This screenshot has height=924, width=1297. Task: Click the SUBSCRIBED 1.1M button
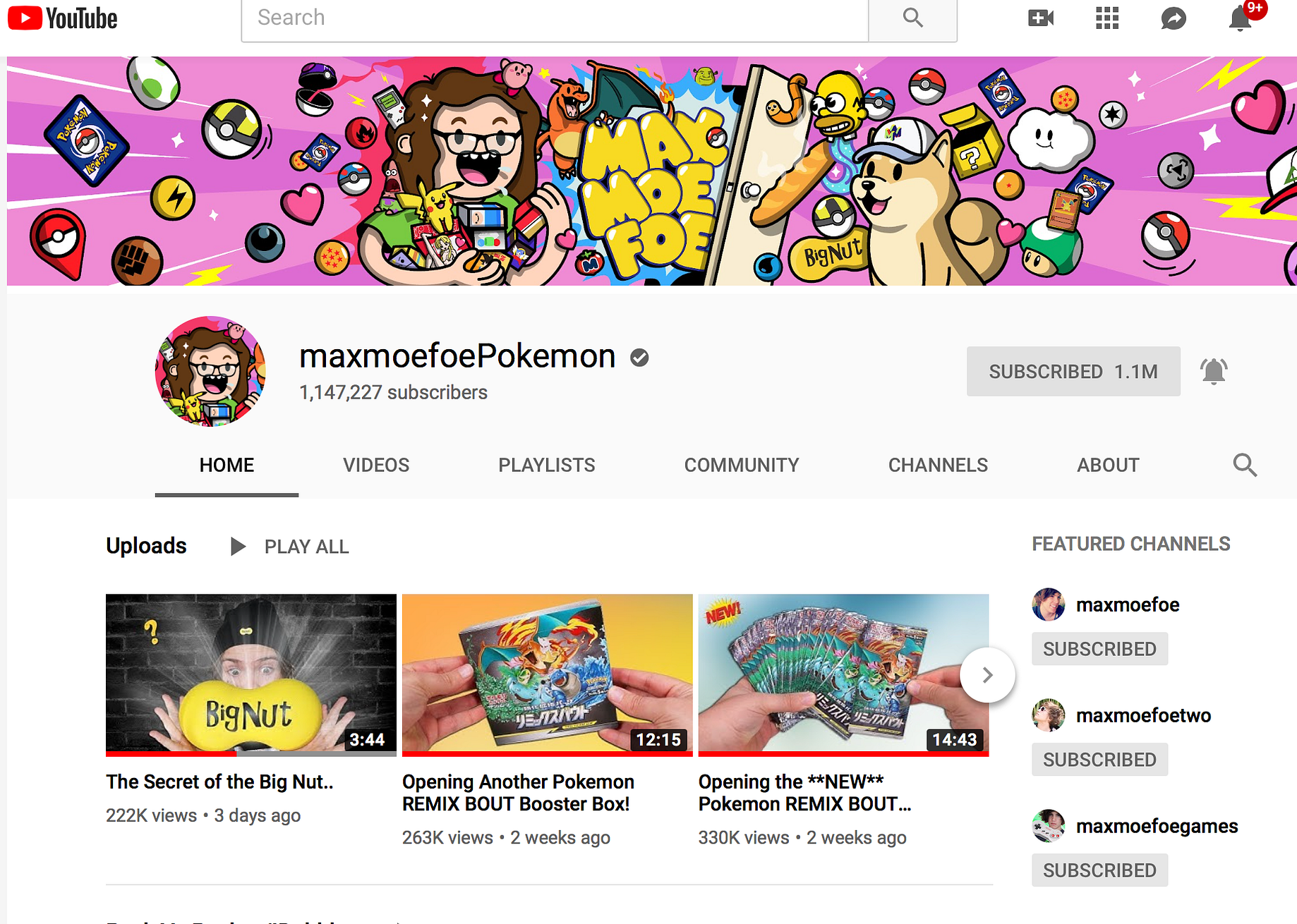point(1073,371)
